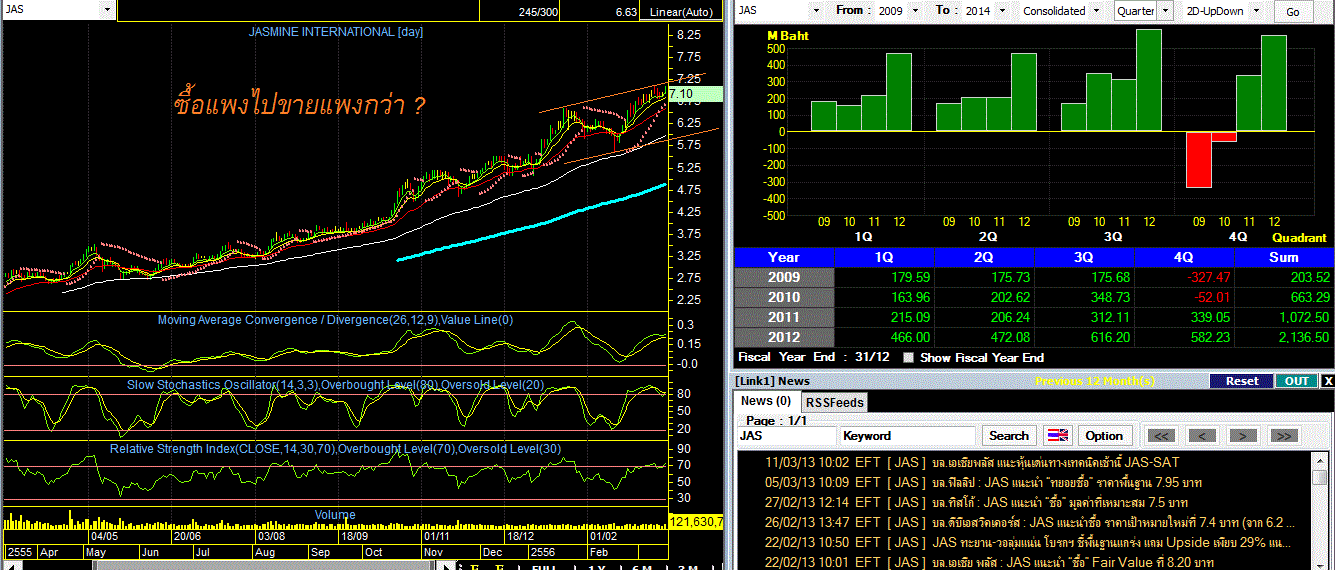
Task: Open news item dated 26/02/13 13:47
Action: coord(1030,522)
